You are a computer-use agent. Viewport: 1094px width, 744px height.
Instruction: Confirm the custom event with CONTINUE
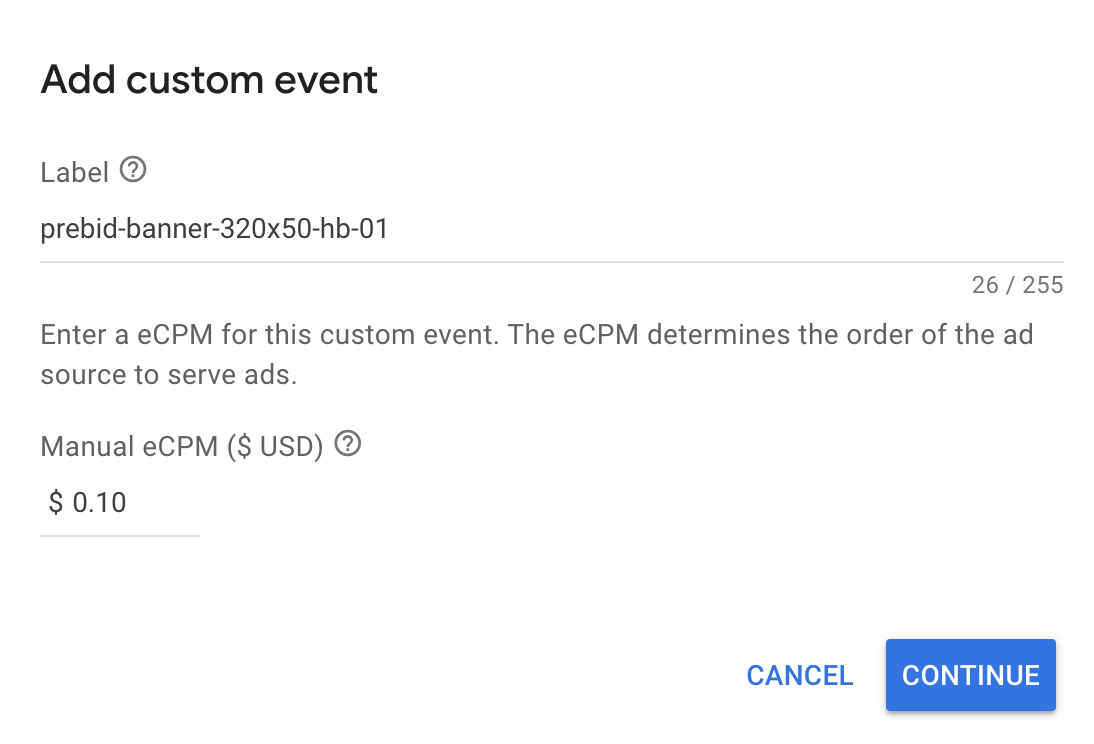969,675
